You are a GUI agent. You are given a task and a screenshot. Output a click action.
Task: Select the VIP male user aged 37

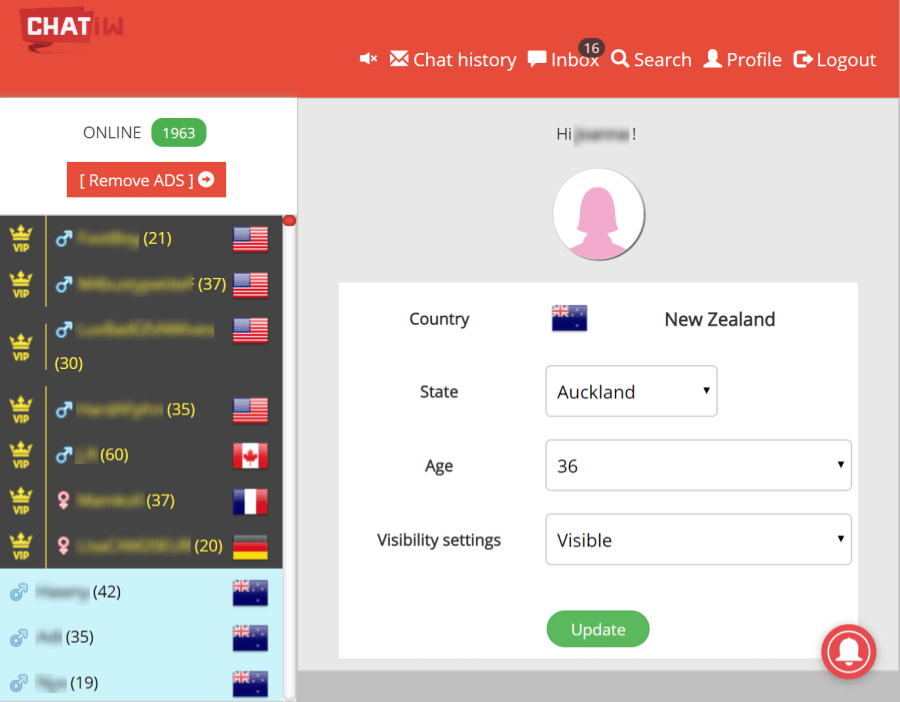click(x=141, y=284)
